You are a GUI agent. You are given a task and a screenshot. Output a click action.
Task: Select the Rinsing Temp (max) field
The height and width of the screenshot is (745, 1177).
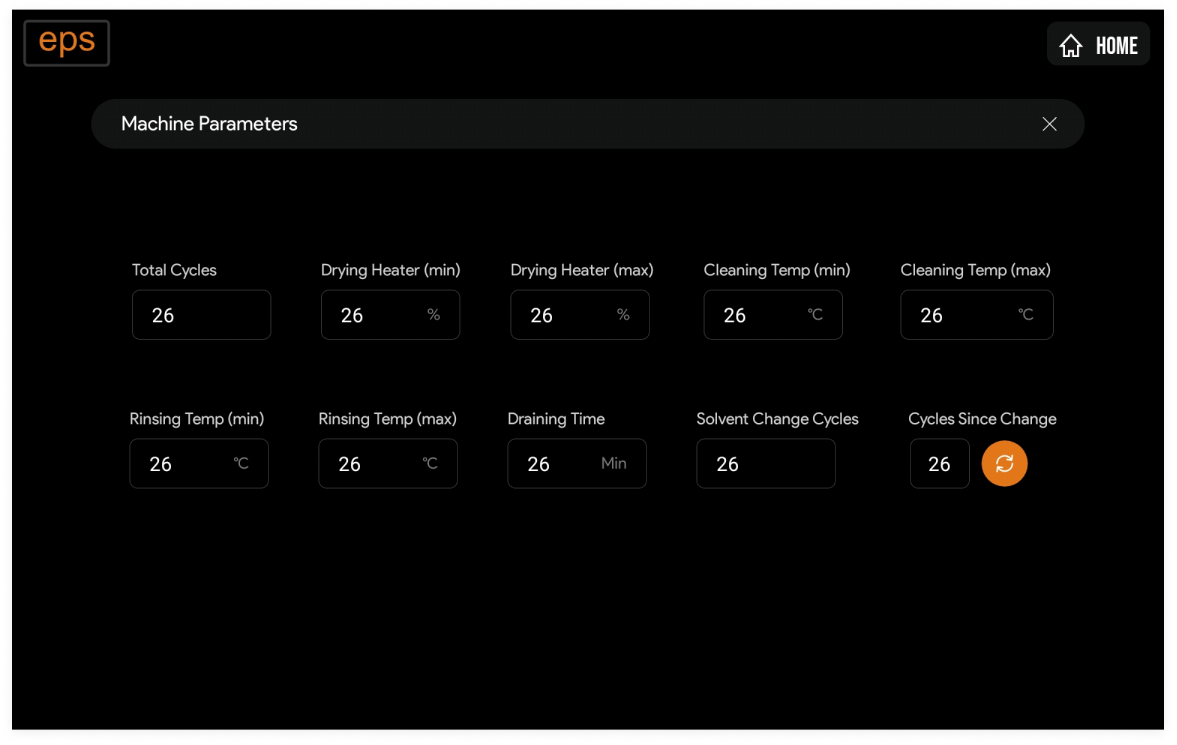(369, 464)
